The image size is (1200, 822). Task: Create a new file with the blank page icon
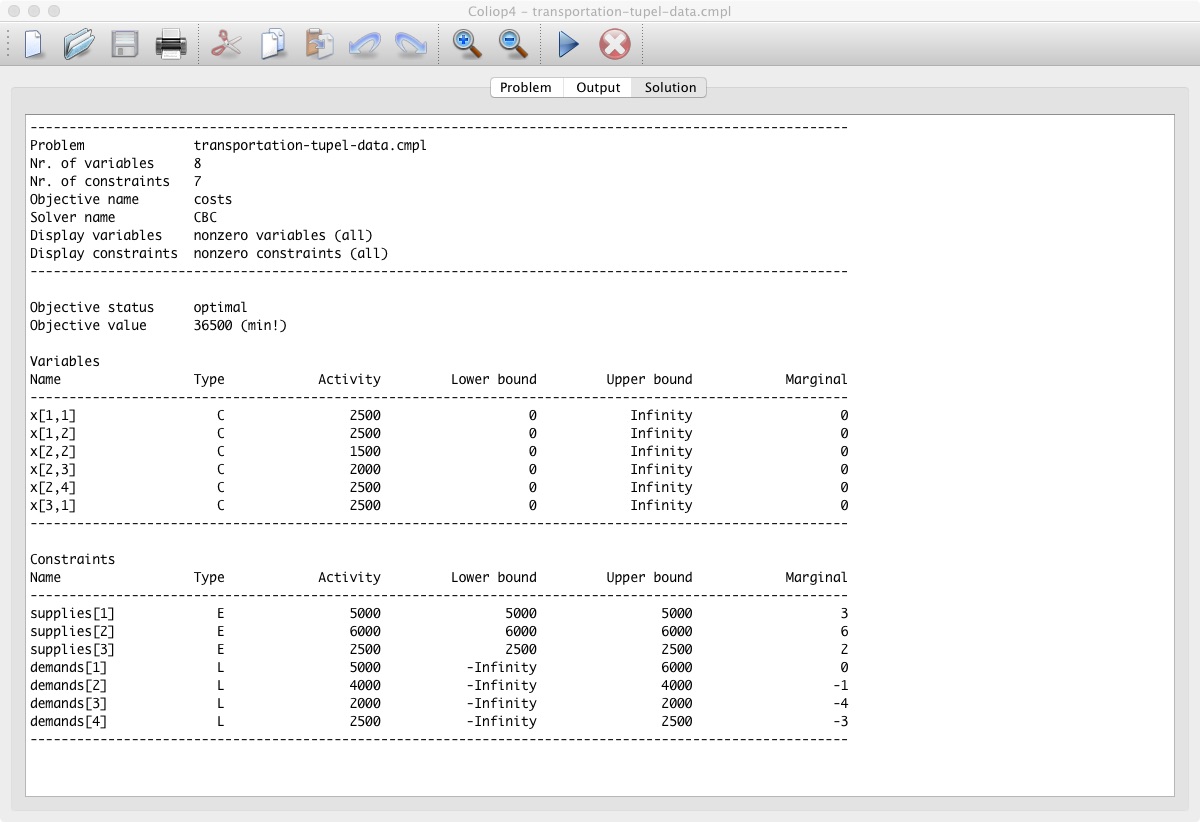coord(34,45)
